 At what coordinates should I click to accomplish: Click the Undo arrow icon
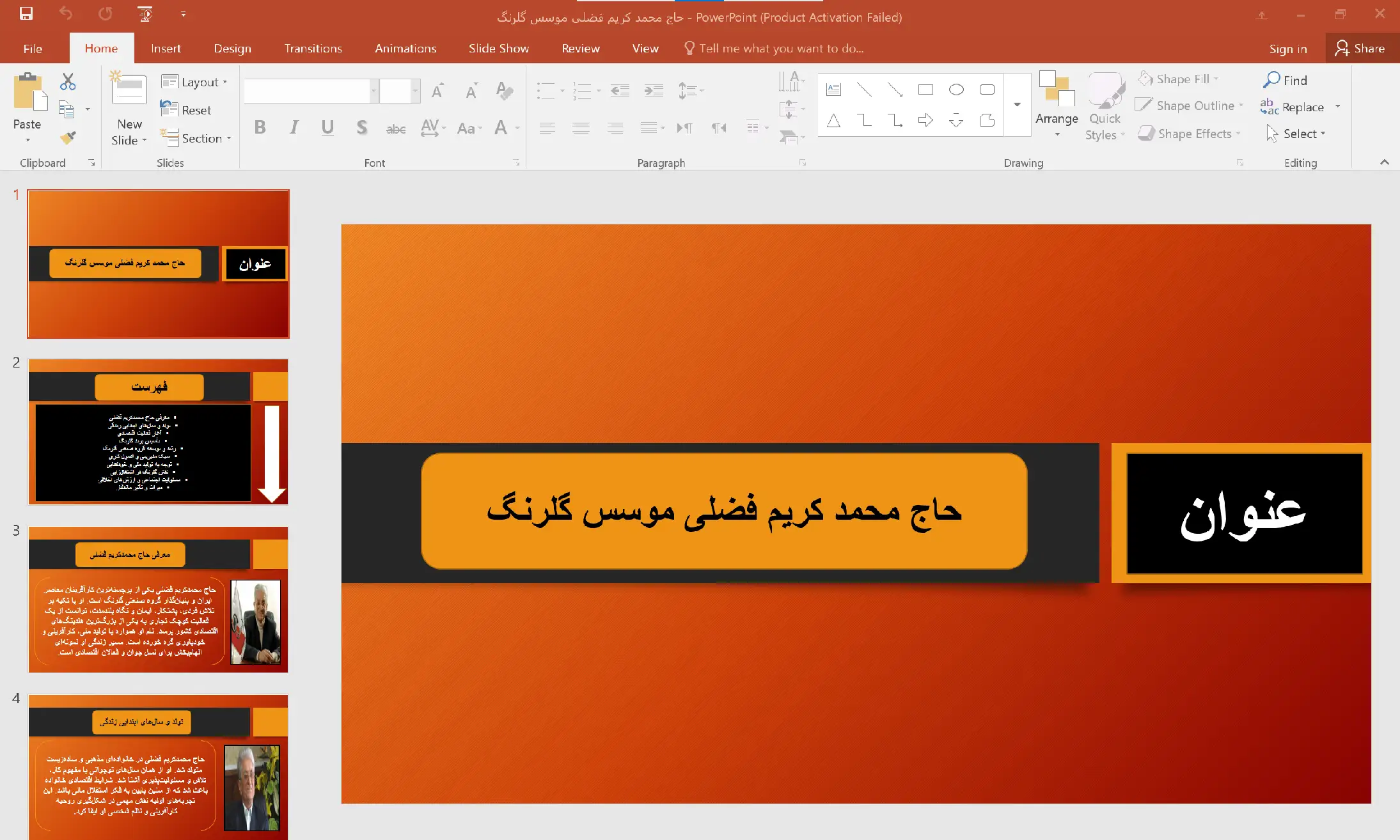point(66,13)
